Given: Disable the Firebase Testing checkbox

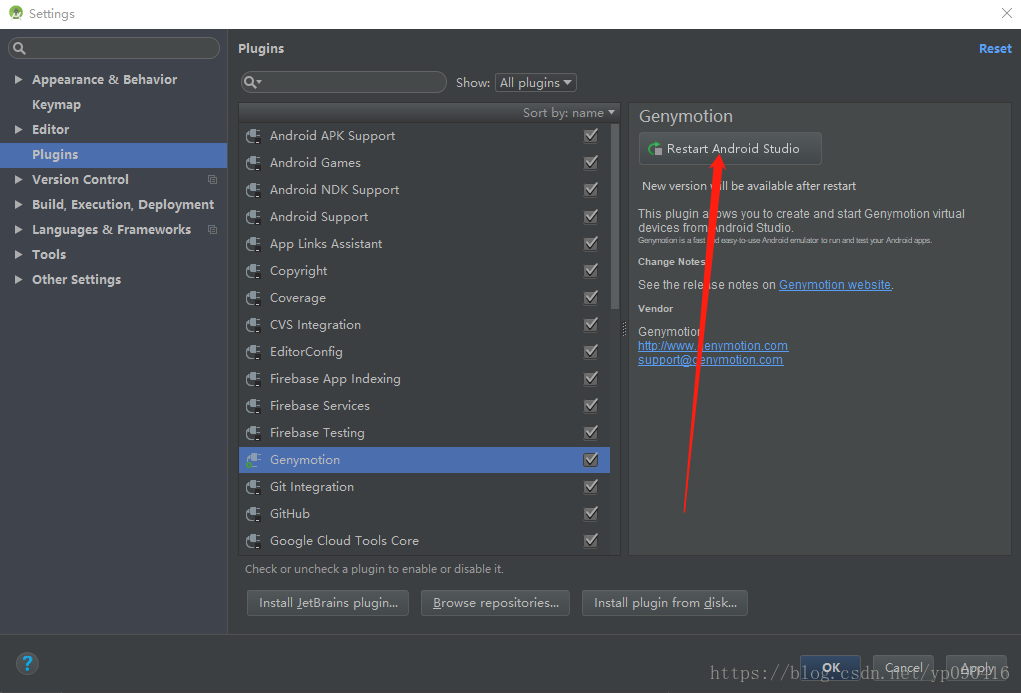Looking at the screenshot, I should 591,432.
